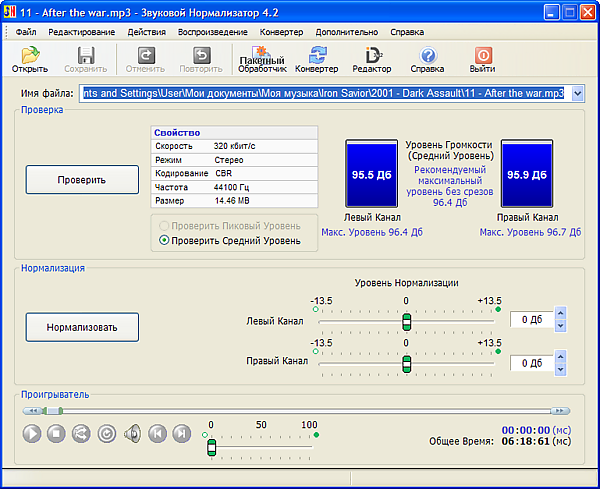Expand the Имя файла path dropdown
This screenshot has height=489, width=600.
click(576, 93)
